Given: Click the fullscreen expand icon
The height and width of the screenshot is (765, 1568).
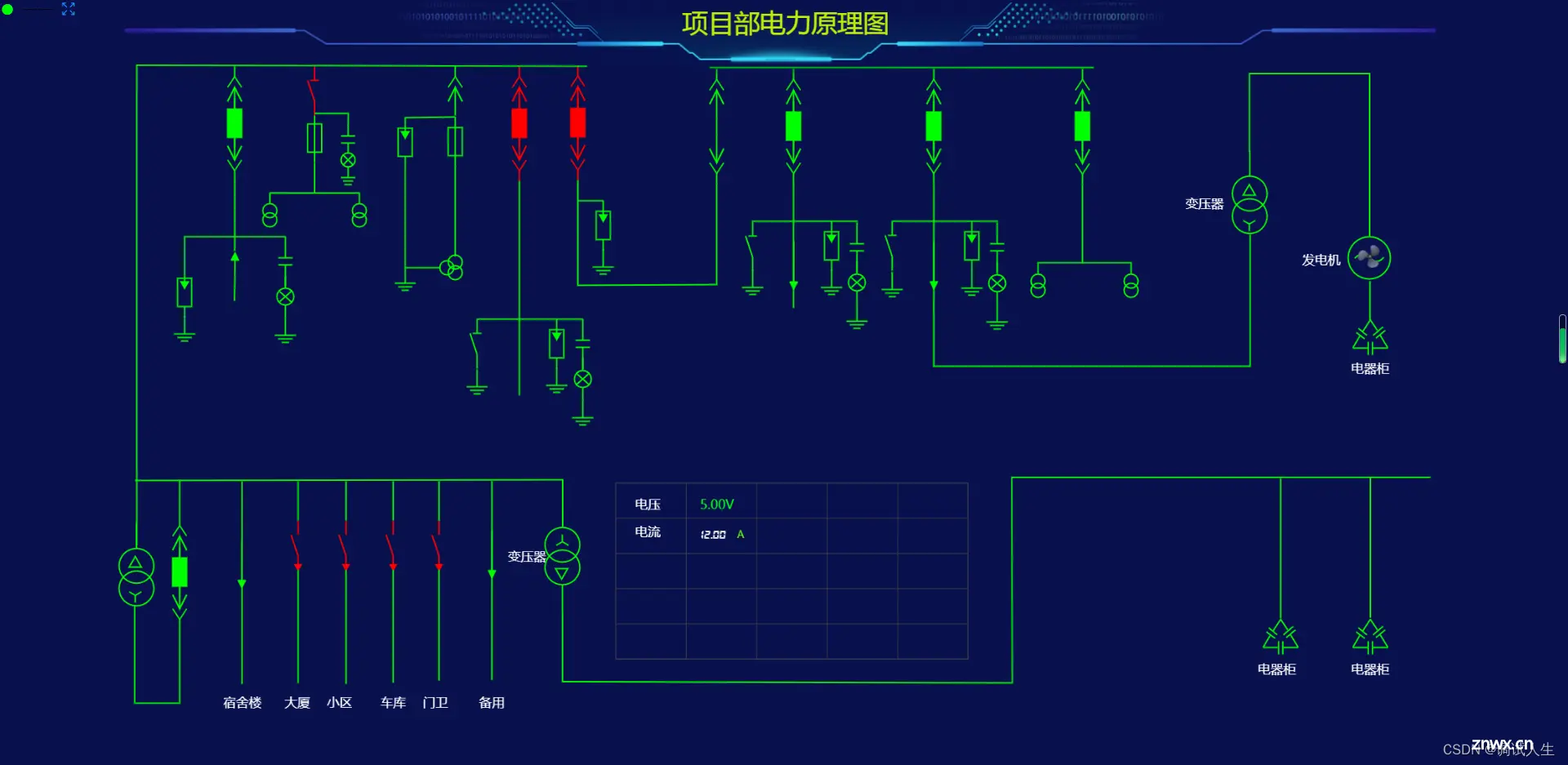Looking at the screenshot, I should 69,9.
